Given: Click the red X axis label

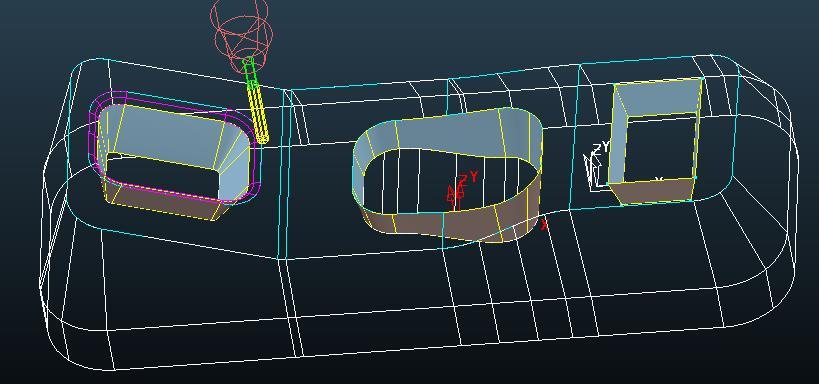Looking at the screenshot, I should 544,225.
